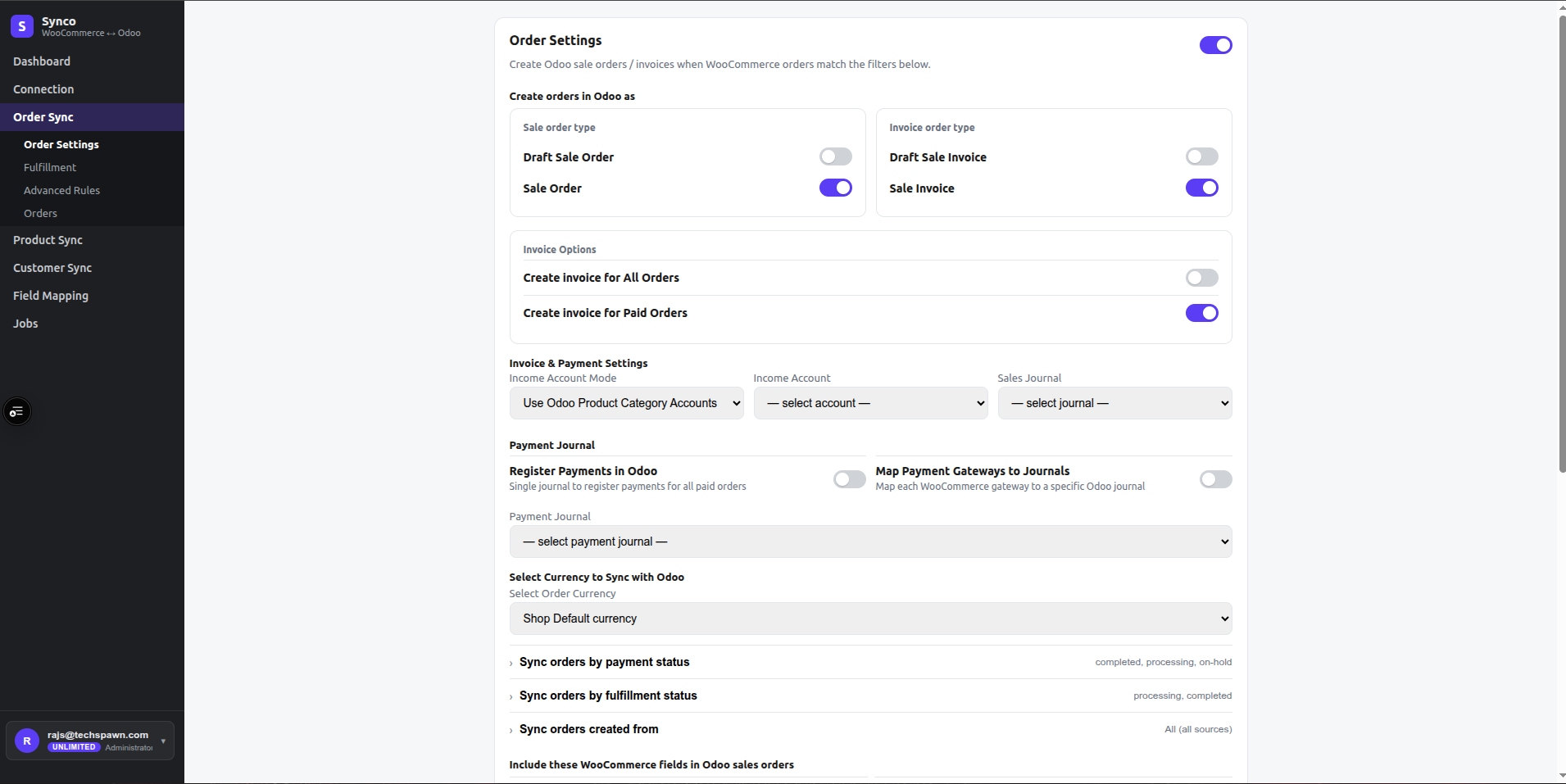Click the floating list widget icon
This screenshot has width=1566, height=784.
[x=17, y=411]
